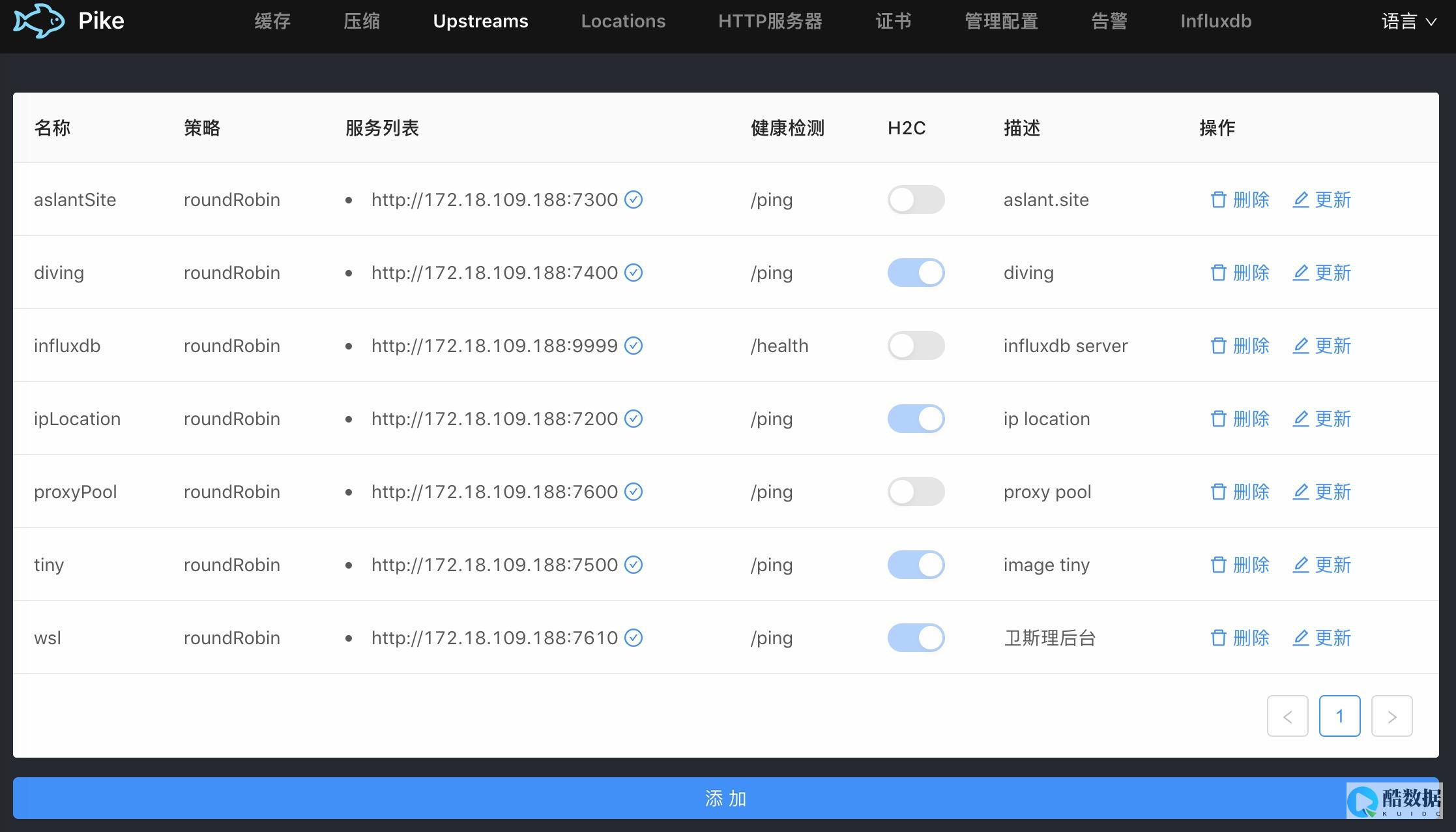Open the 管理配置 admin config tab
This screenshot has height=832, width=1456.
point(1002,21)
